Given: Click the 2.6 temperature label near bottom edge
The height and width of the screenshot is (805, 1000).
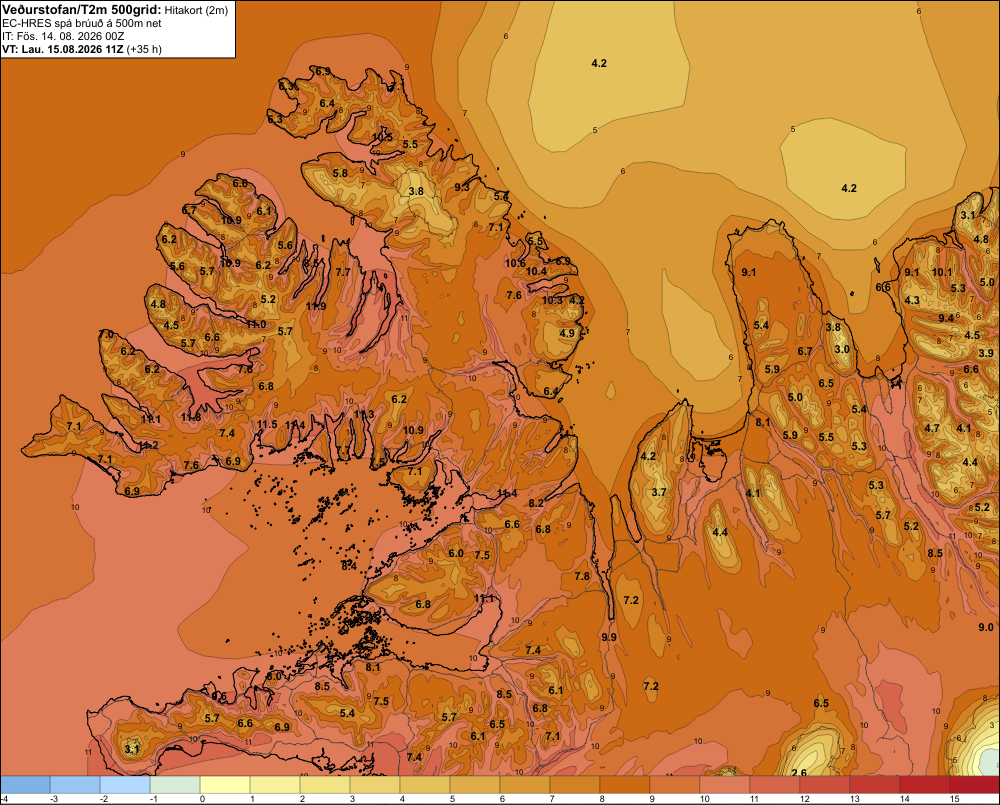Looking at the screenshot, I should pos(798,772).
